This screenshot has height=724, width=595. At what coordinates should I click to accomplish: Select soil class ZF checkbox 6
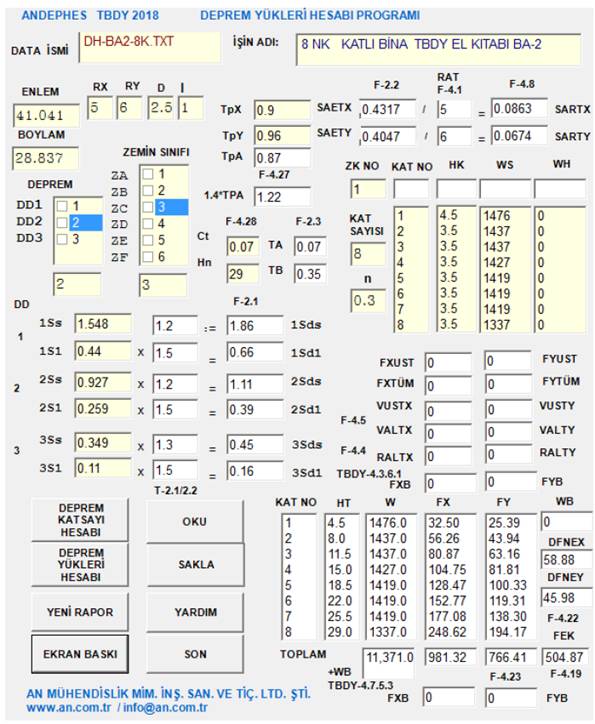pos(148,257)
